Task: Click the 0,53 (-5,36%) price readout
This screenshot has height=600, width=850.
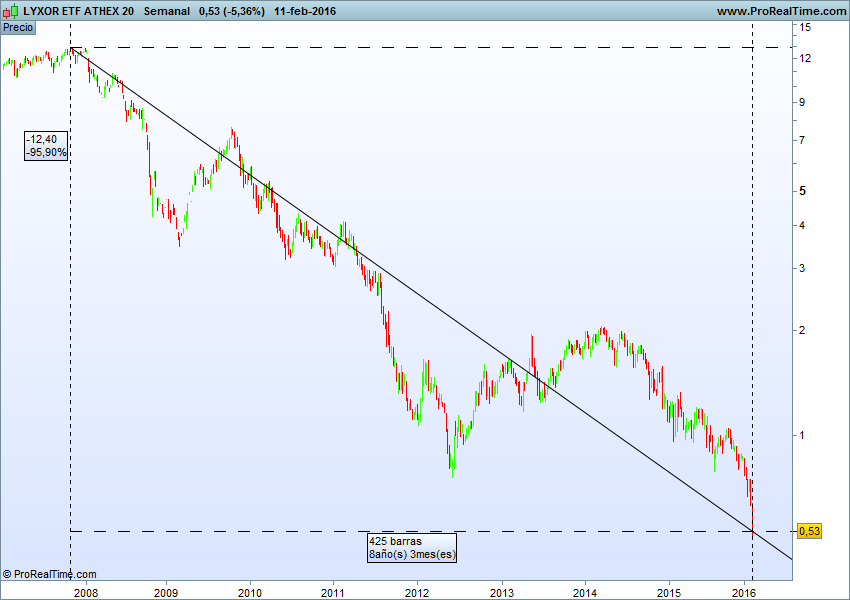Action: click(232, 11)
